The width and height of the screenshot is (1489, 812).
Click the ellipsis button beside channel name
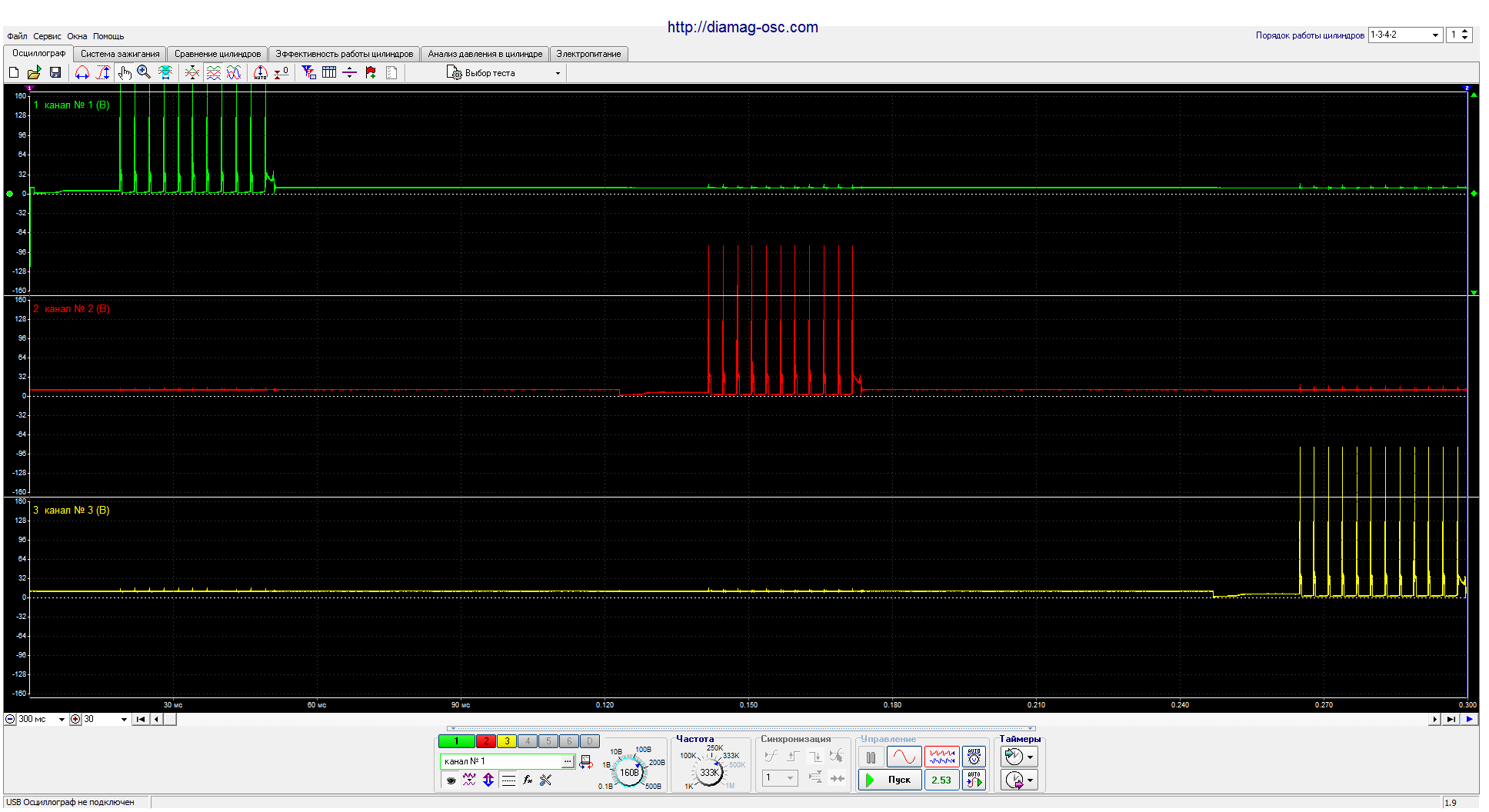coord(568,761)
